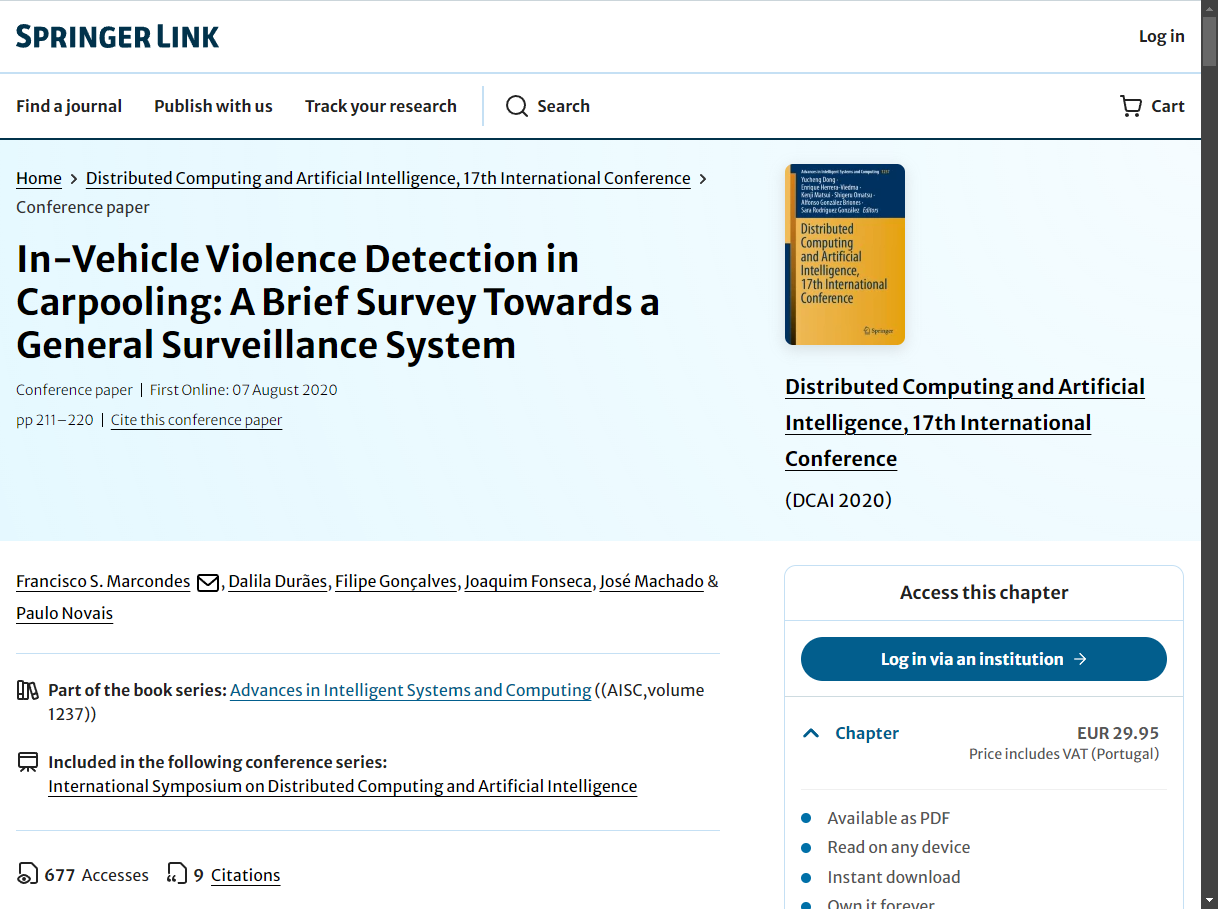The height and width of the screenshot is (909, 1218).
Task: Click the accesses eye icon
Action: 28,875
